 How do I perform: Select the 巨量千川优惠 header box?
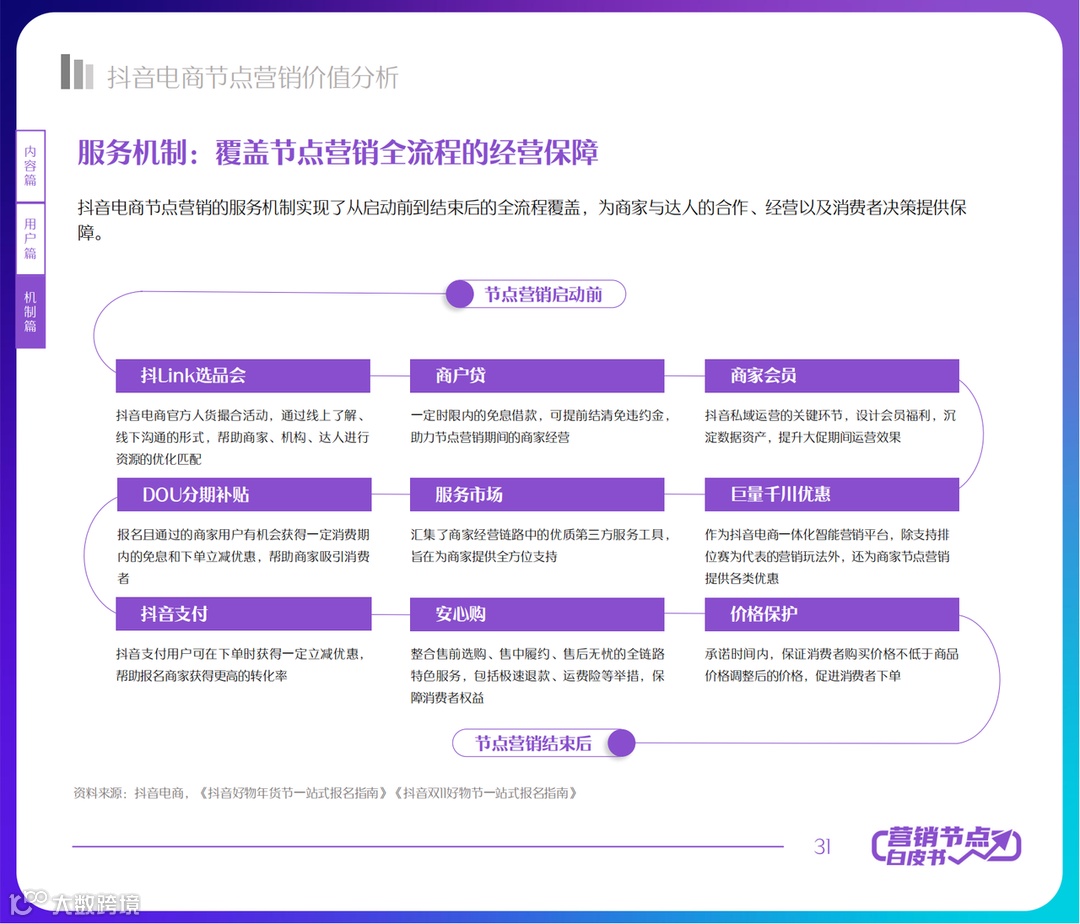point(832,494)
